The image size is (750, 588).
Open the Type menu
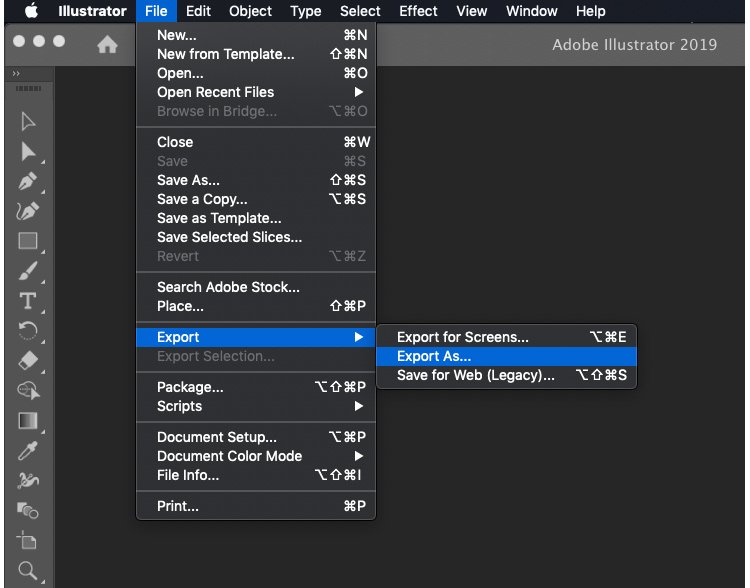click(306, 11)
